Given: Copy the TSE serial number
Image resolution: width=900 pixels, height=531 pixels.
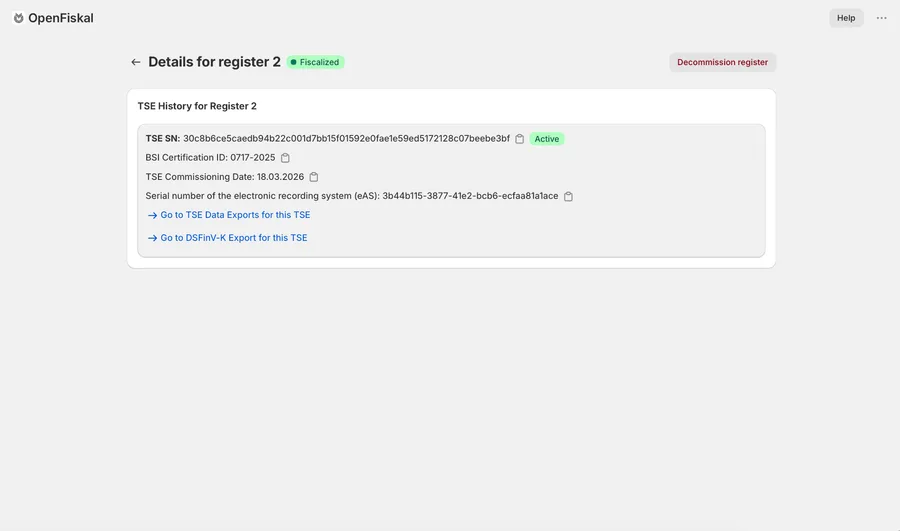Looking at the screenshot, I should 519,139.
